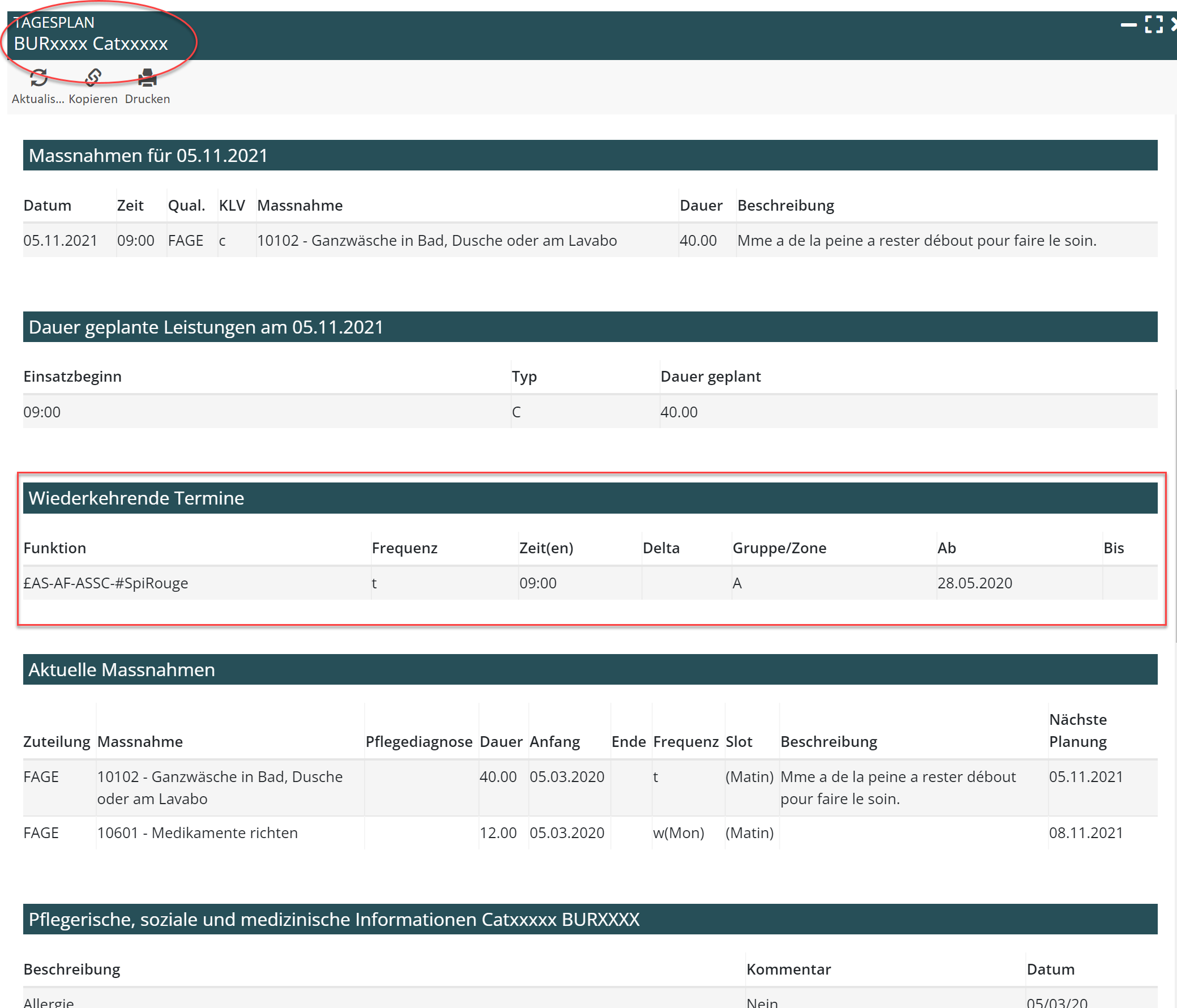
Task: Click the £AS-AF-ASSC-#SpiRouge function entry
Action: point(106,583)
